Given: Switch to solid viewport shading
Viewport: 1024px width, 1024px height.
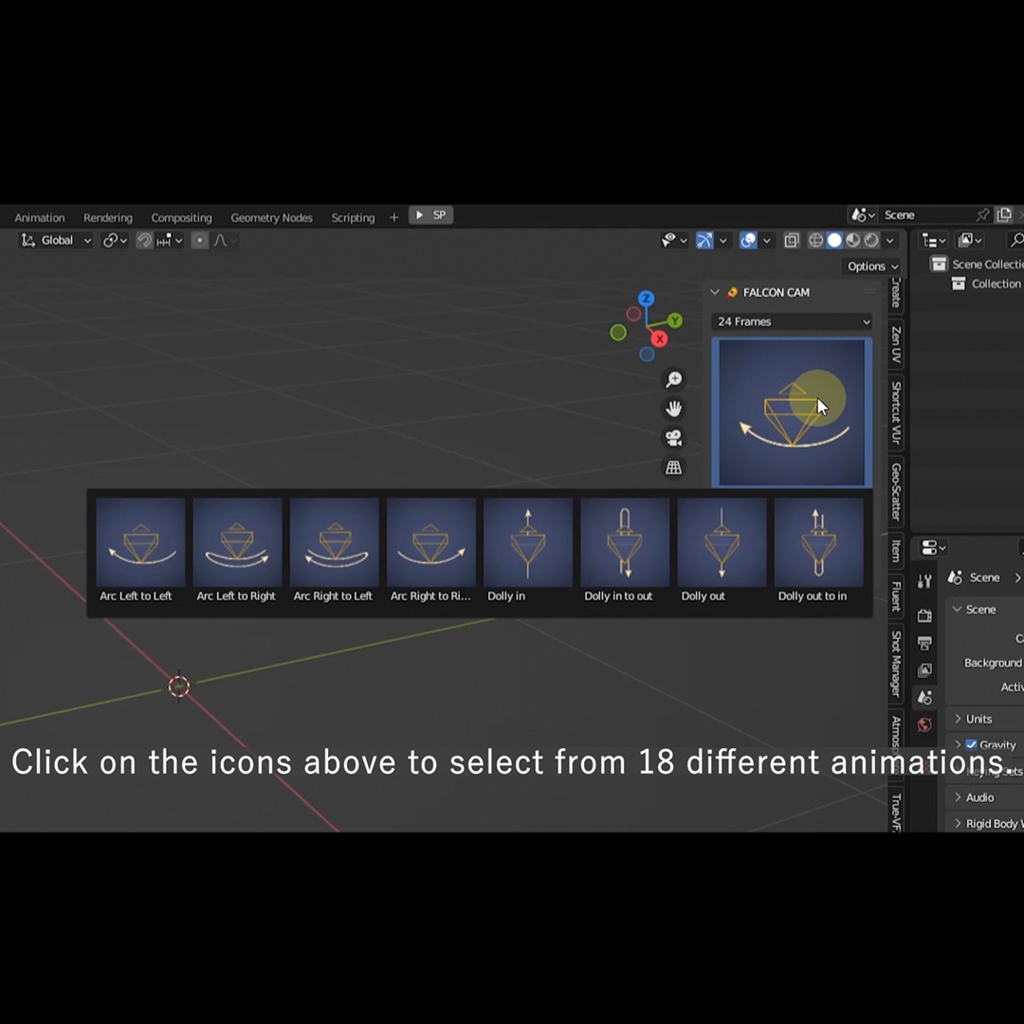Looking at the screenshot, I should coord(834,240).
